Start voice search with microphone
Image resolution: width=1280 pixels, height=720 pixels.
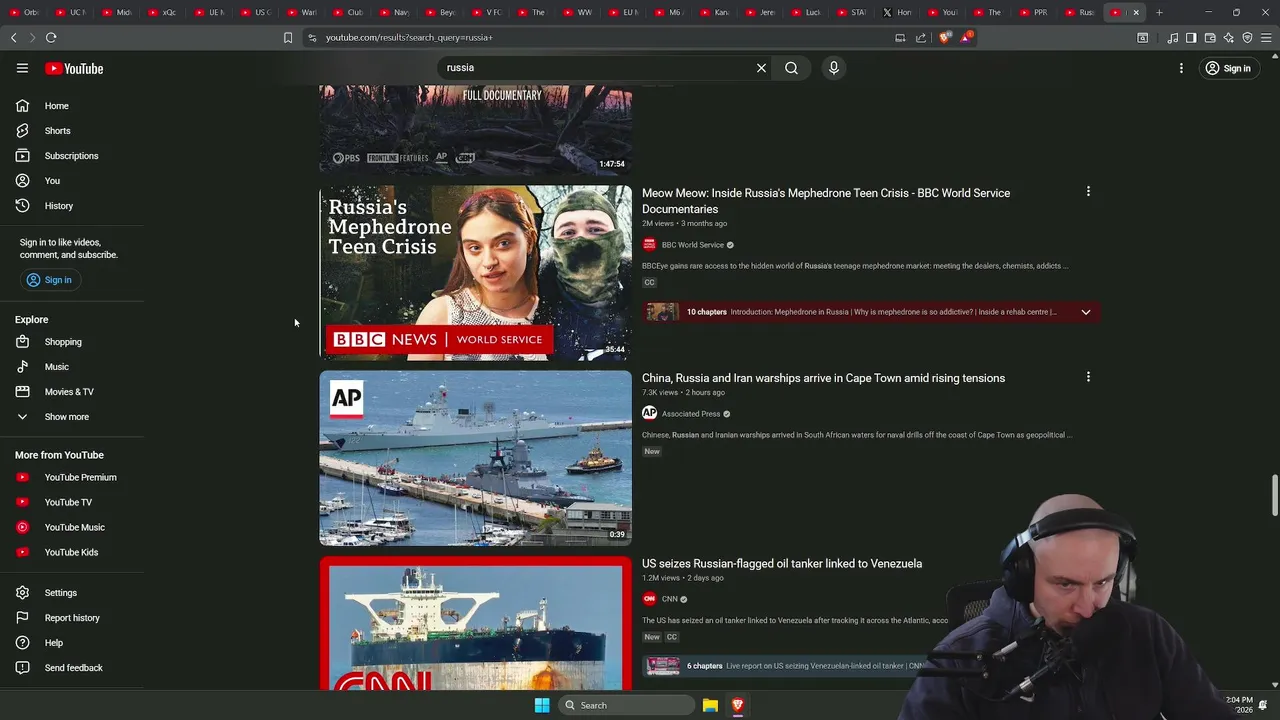click(x=833, y=68)
